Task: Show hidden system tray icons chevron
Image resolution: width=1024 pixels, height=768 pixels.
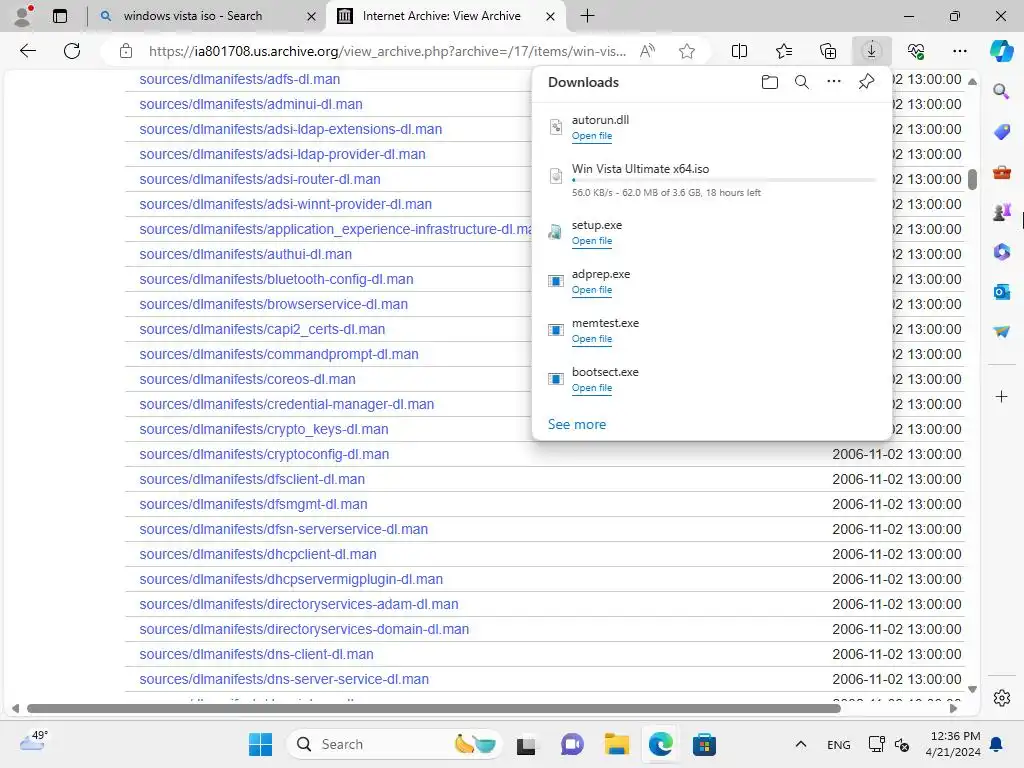Action: click(801, 744)
